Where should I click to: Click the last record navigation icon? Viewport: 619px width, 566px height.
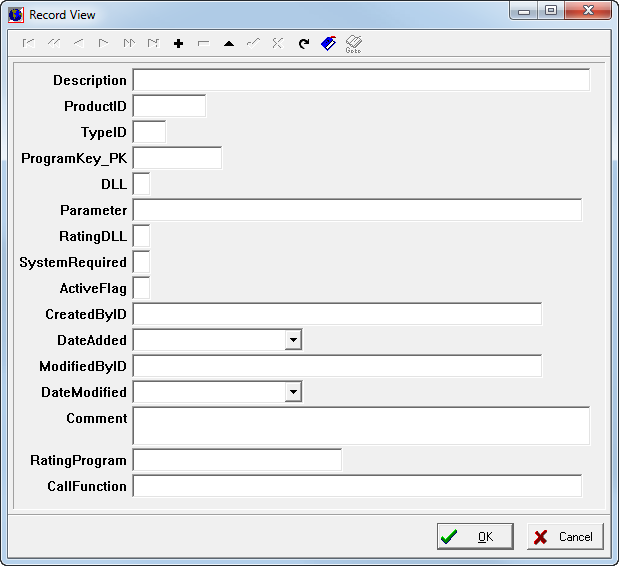pos(153,44)
